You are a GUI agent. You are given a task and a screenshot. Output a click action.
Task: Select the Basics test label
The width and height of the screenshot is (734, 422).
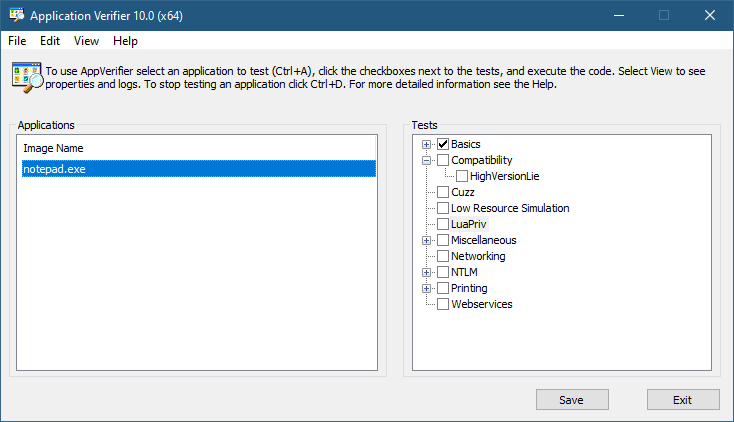(x=466, y=144)
